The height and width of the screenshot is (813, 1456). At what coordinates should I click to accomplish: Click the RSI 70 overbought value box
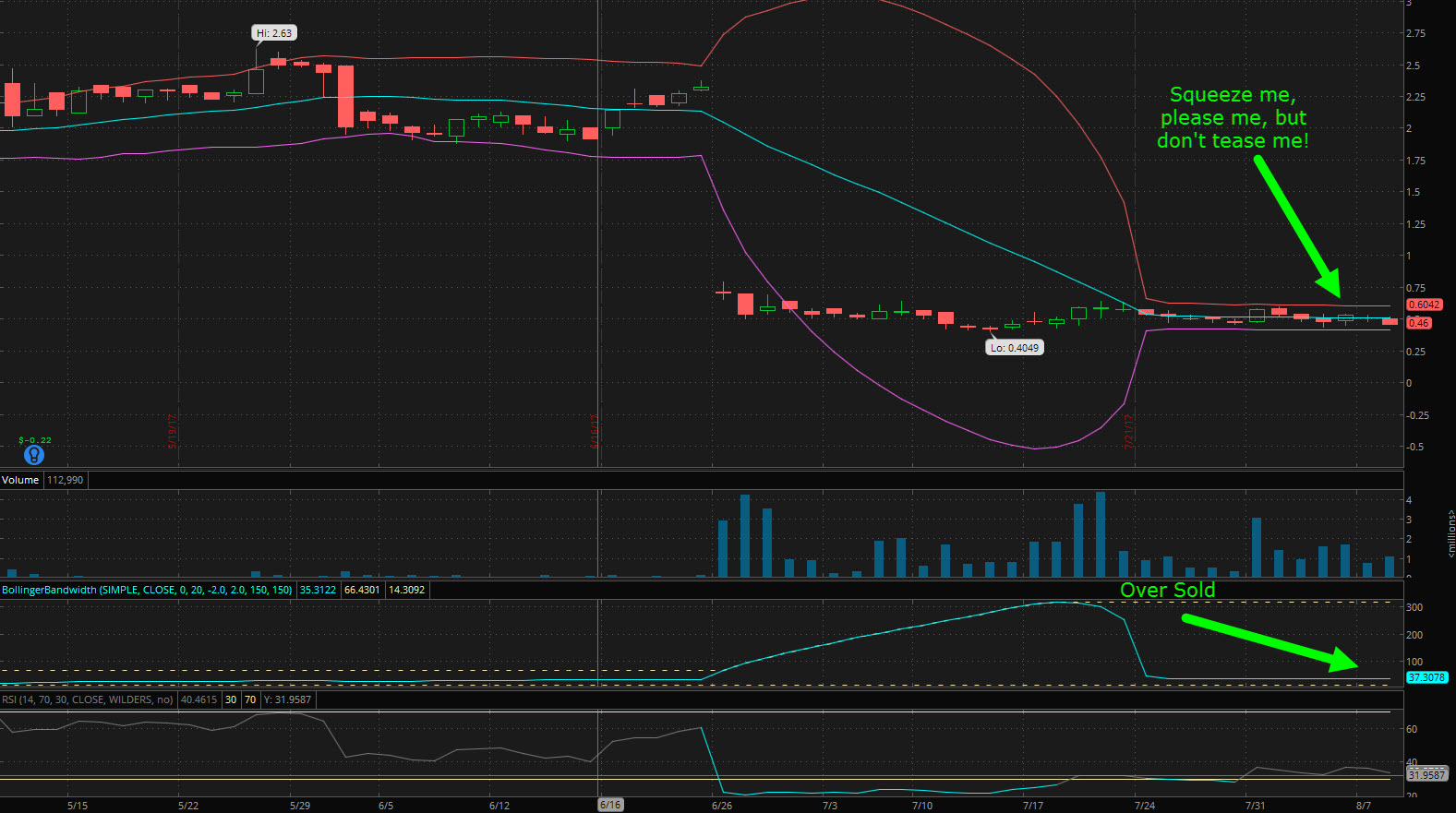[250, 699]
